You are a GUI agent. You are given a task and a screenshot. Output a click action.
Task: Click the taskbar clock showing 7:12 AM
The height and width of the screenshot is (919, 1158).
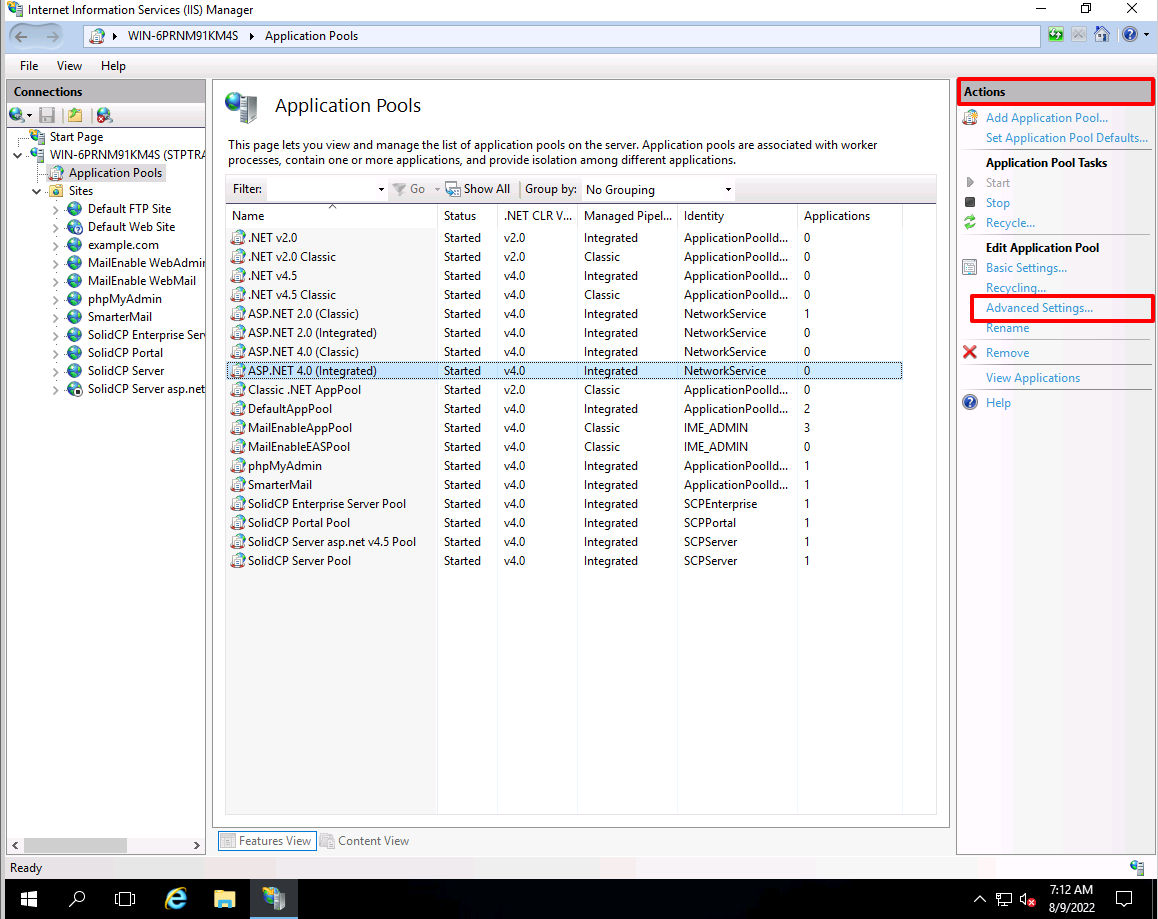pos(1071,898)
